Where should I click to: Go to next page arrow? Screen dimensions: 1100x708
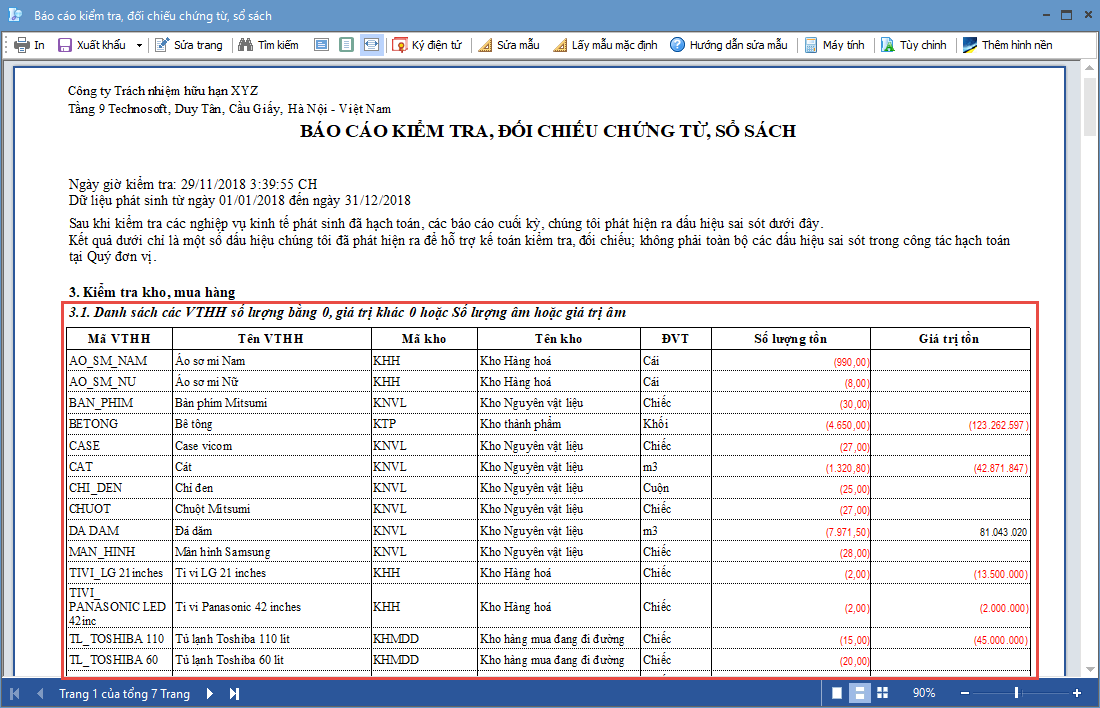[x=210, y=693]
